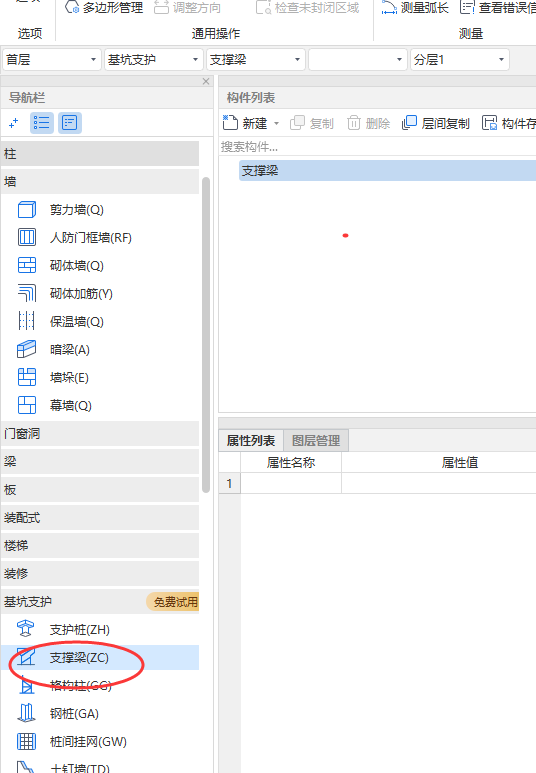536x773 pixels.
Task: Open the 支撑梁 component type dropdown
Action: 256,60
